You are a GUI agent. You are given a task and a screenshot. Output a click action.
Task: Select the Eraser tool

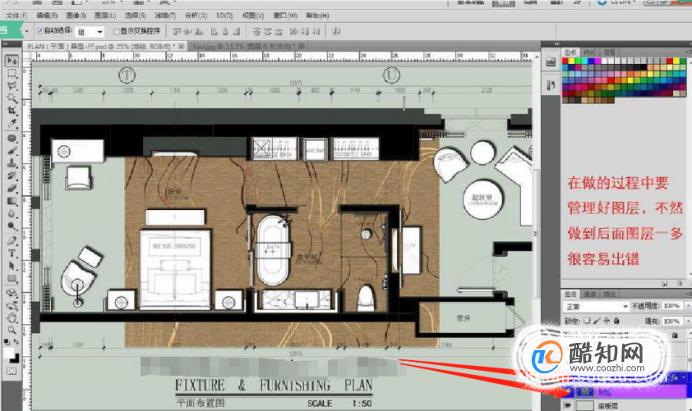click(x=11, y=189)
